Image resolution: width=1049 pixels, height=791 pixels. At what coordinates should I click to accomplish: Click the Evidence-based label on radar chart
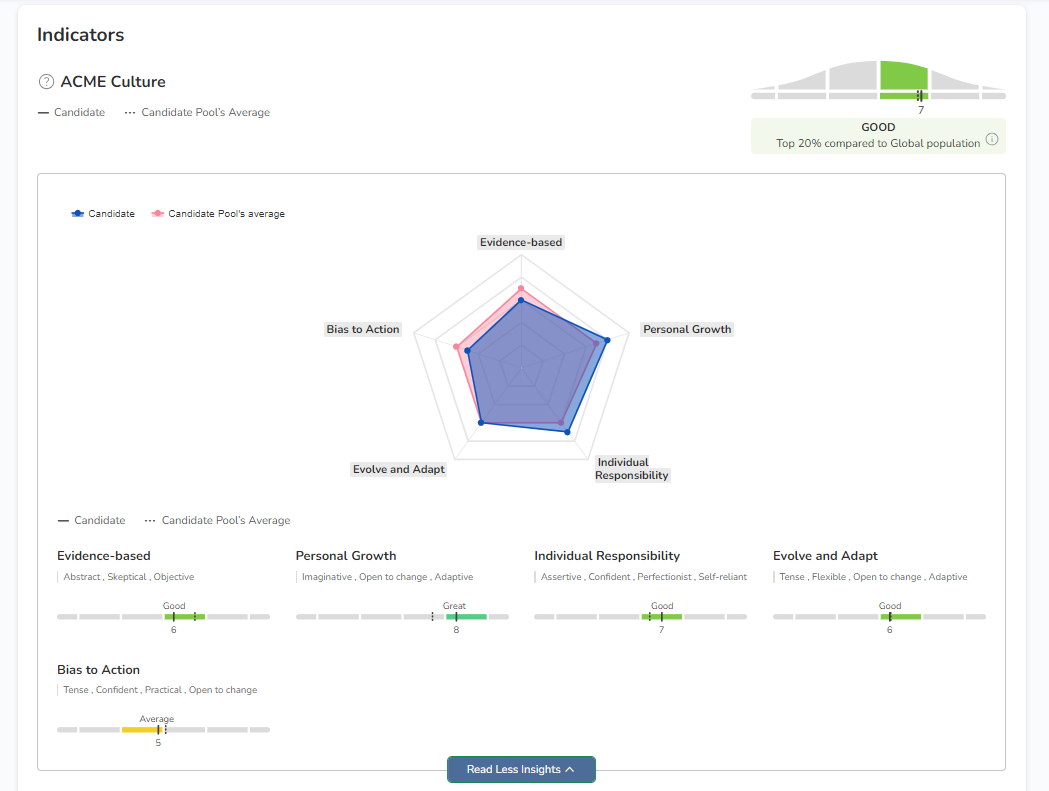(521, 242)
